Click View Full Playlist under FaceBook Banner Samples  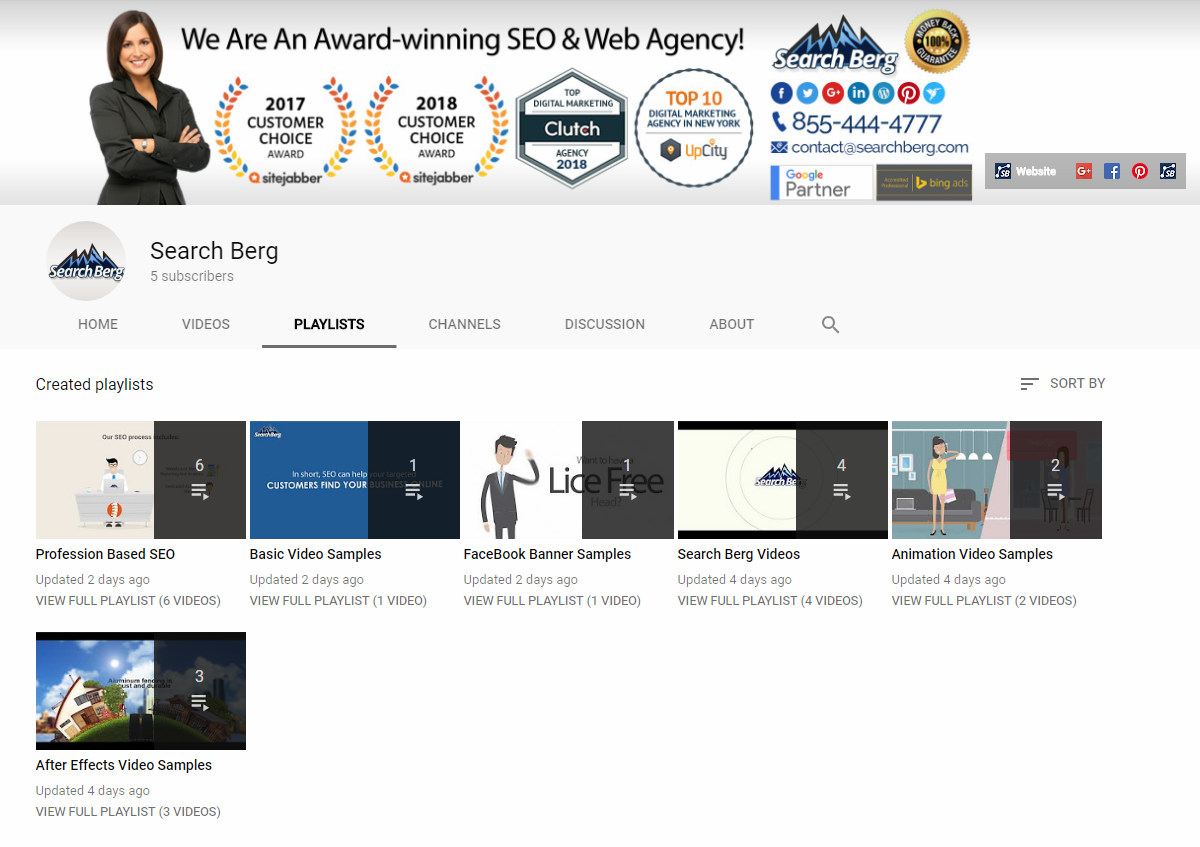tap(552, 601)
